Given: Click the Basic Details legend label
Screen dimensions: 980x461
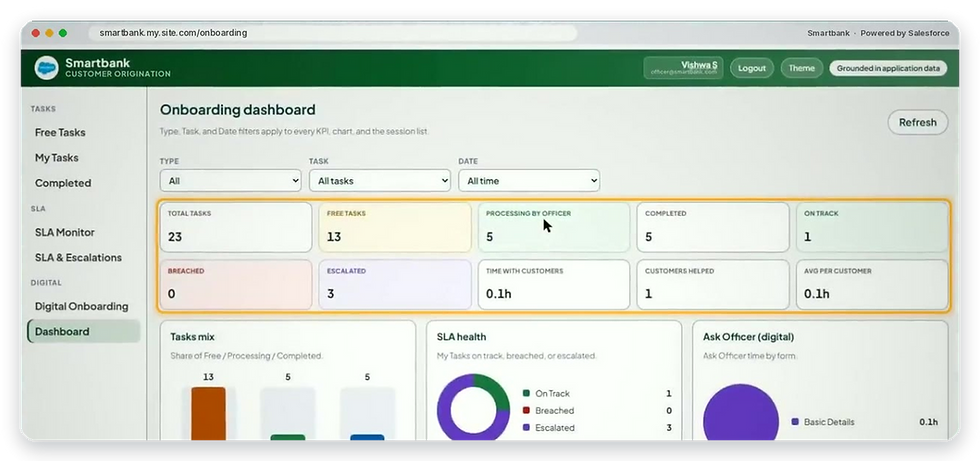Looking at the screenshot, I should pyautogui.click(x=829, y=422).
